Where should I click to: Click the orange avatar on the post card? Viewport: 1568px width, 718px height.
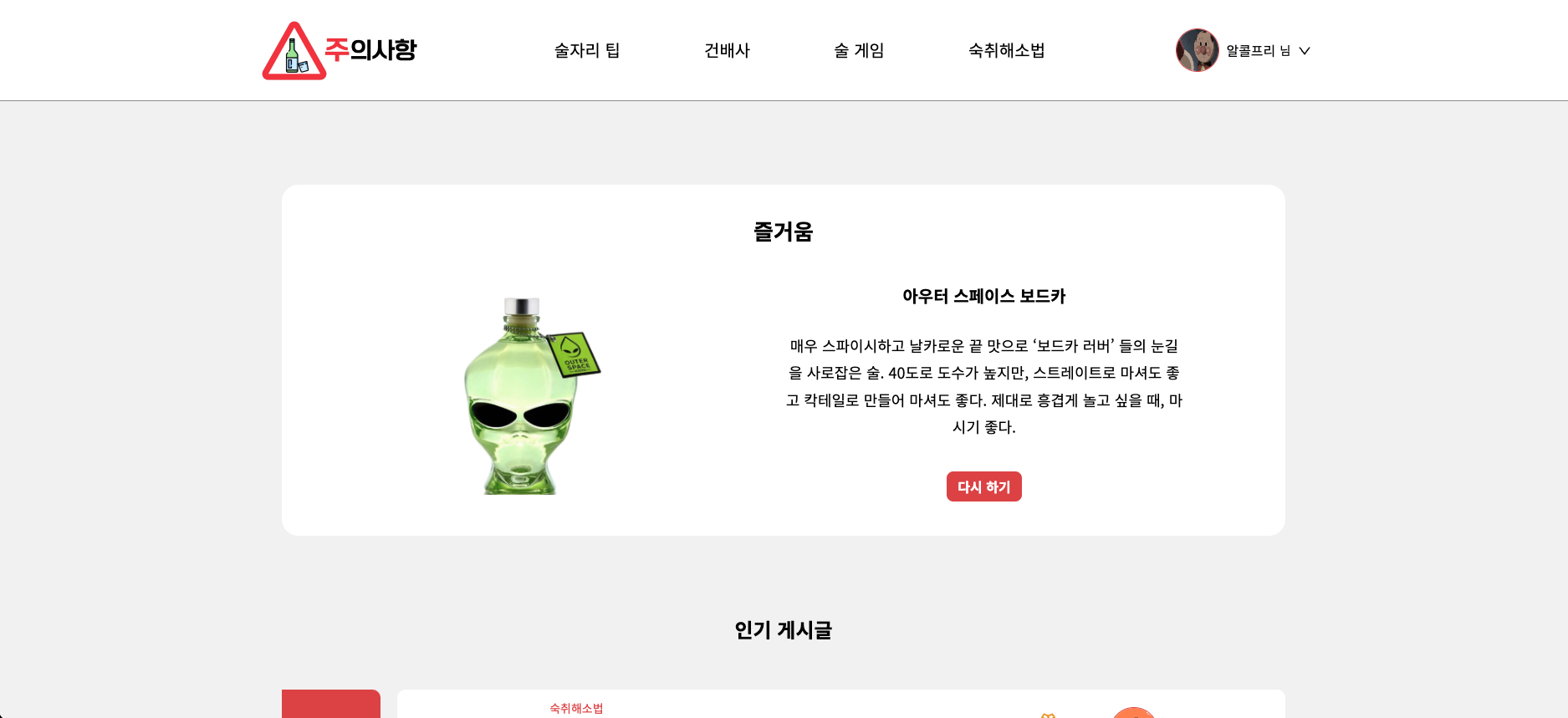pos(1133,713)
